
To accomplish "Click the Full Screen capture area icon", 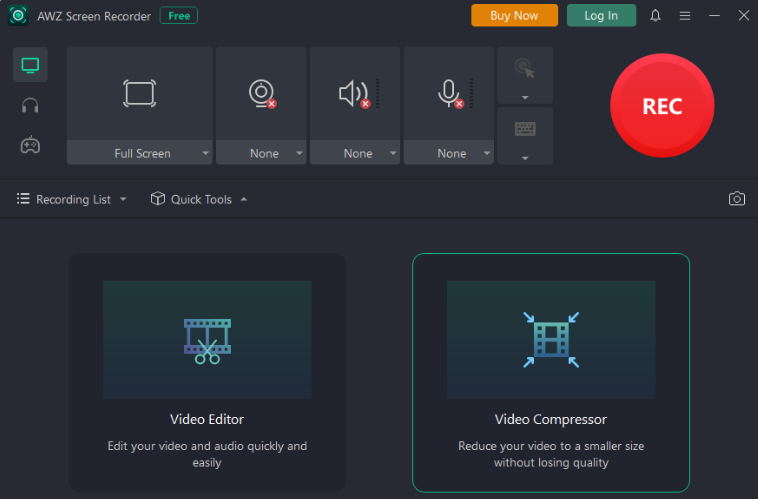I will tap(140, 93).
